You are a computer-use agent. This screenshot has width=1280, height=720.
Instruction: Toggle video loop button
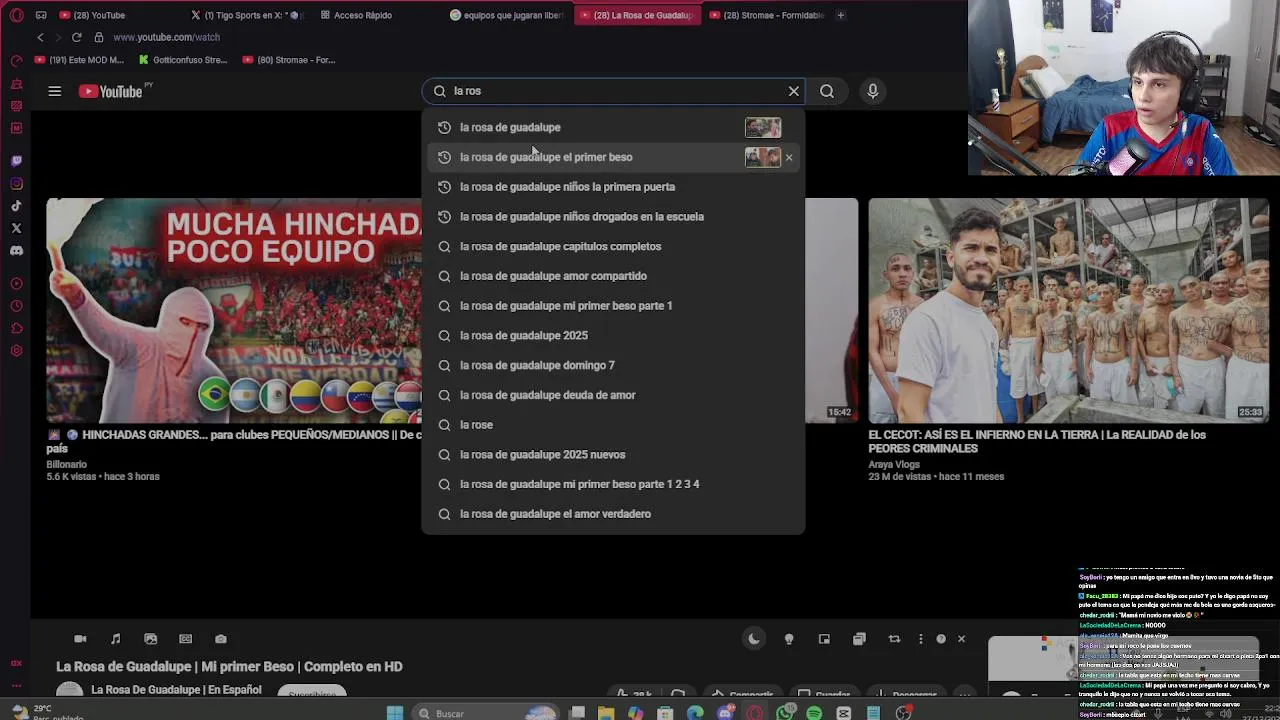click(x=894, y=639)
